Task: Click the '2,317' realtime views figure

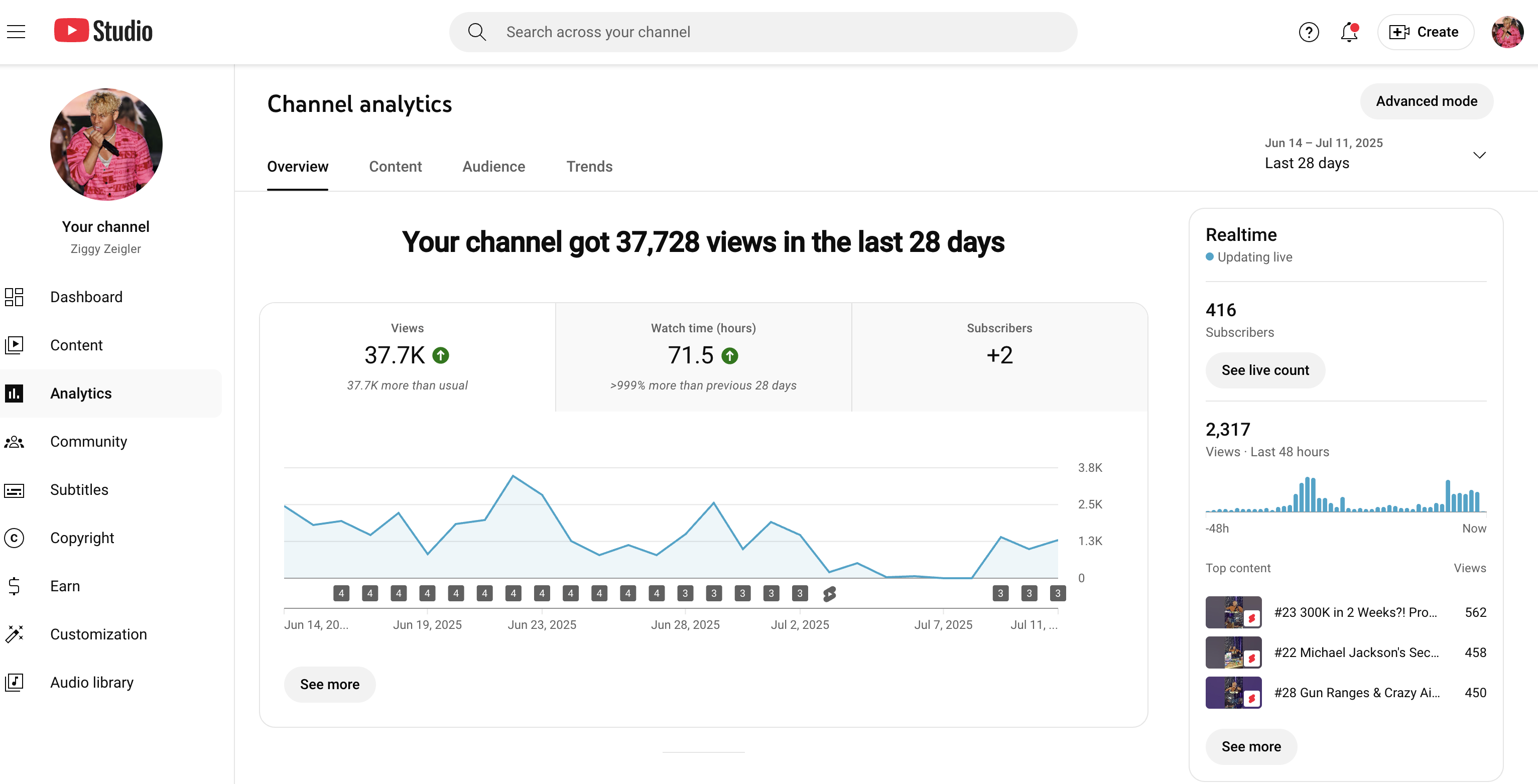Action: 1227,429
